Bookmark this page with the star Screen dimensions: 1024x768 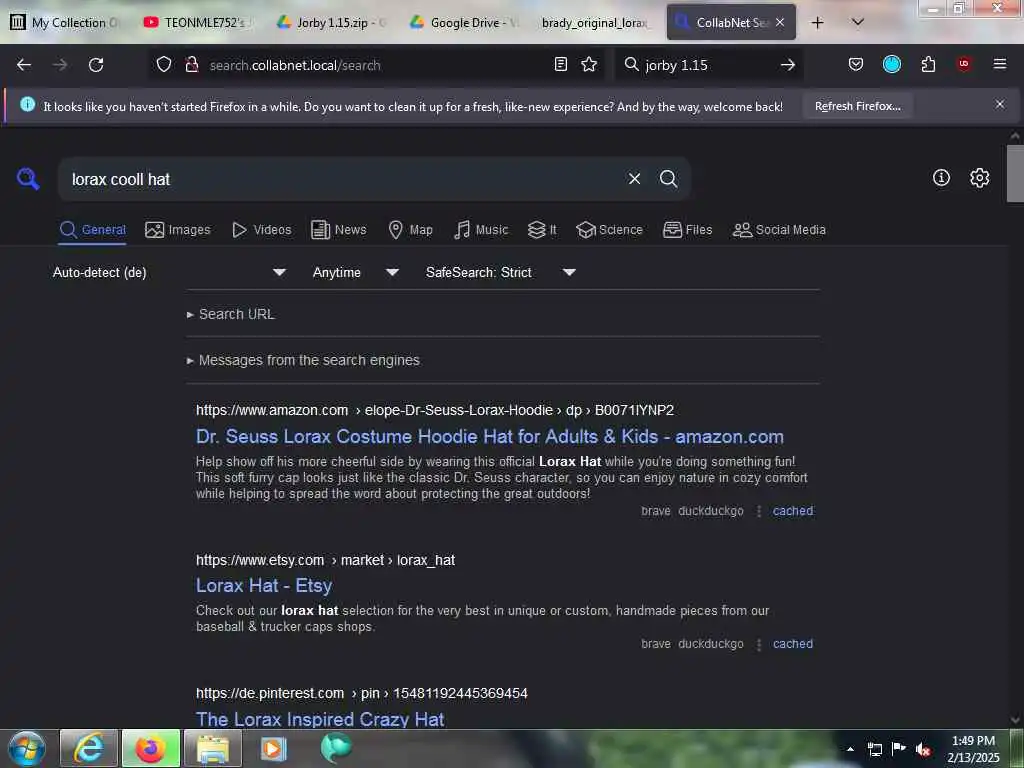[x=589, y=65]
